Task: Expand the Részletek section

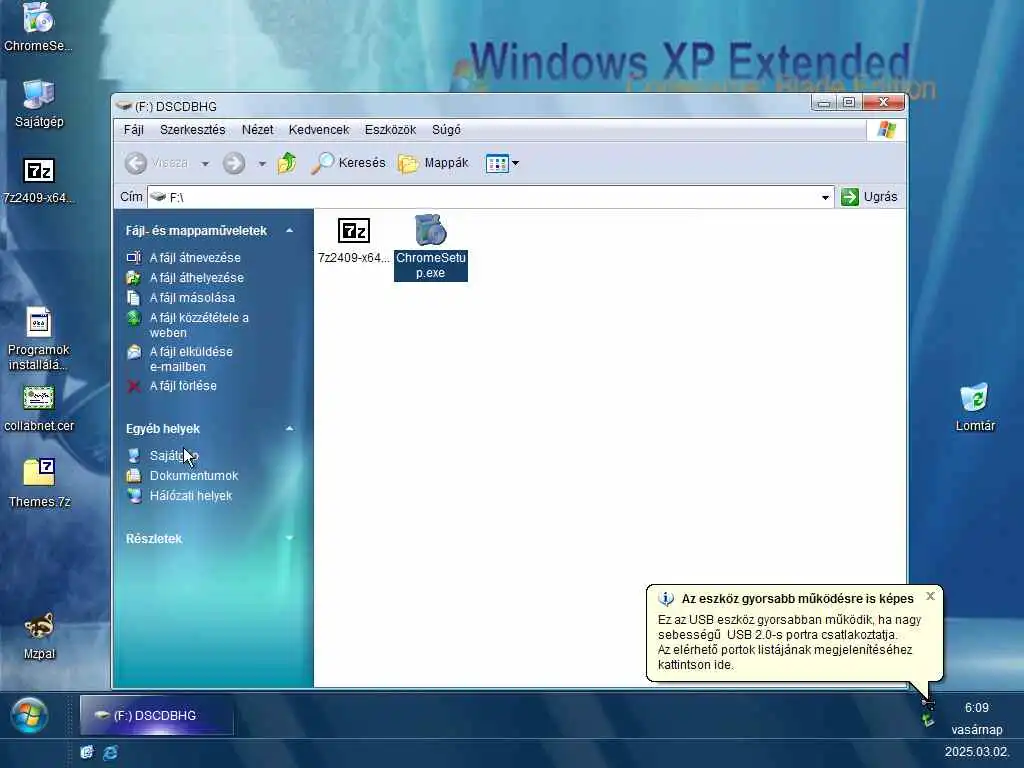Action: click(x=289, y=538)
